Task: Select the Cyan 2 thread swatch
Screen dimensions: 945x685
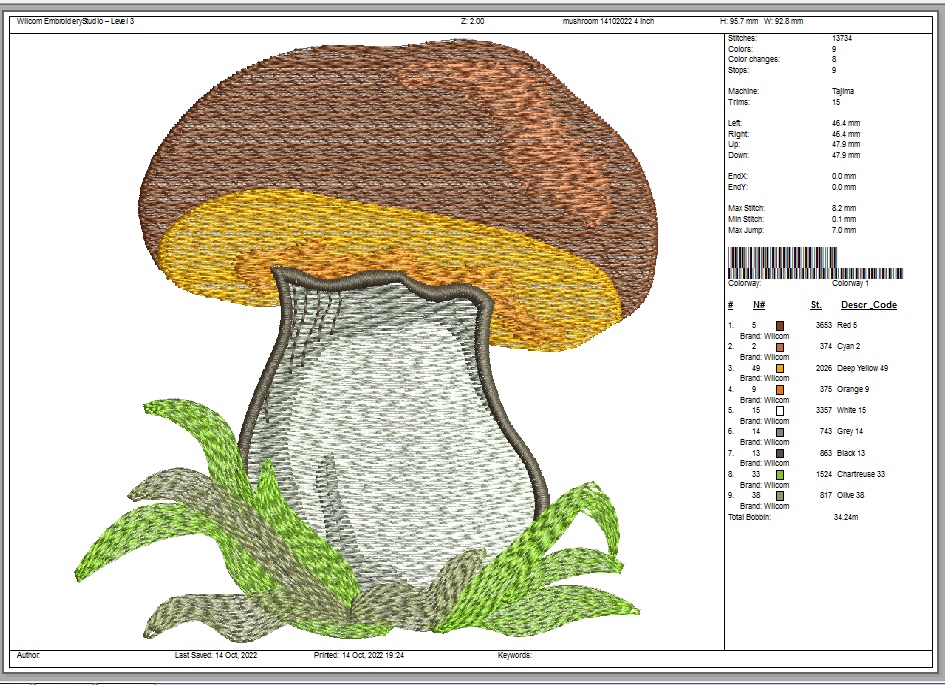Action: pos(780,347)
